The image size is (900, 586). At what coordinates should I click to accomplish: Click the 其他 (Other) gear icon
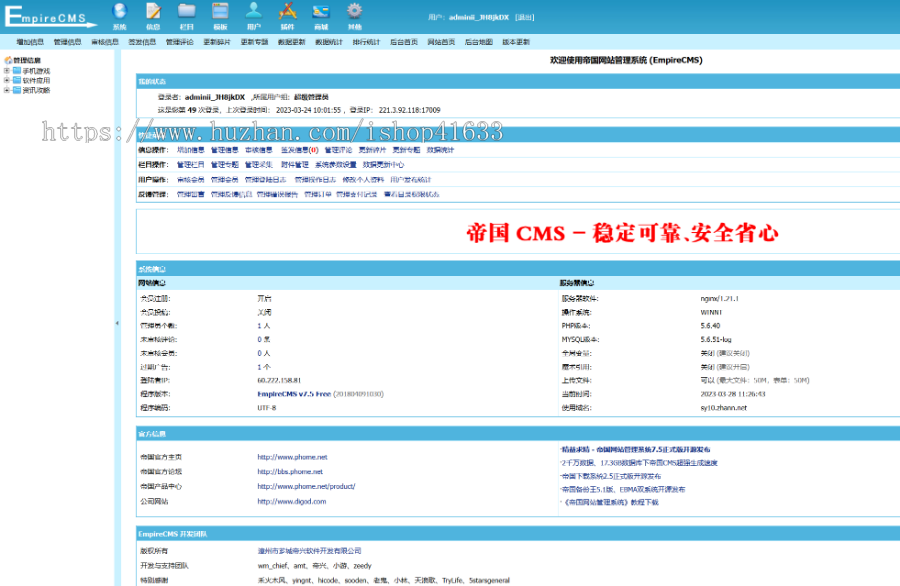[354, 13]
